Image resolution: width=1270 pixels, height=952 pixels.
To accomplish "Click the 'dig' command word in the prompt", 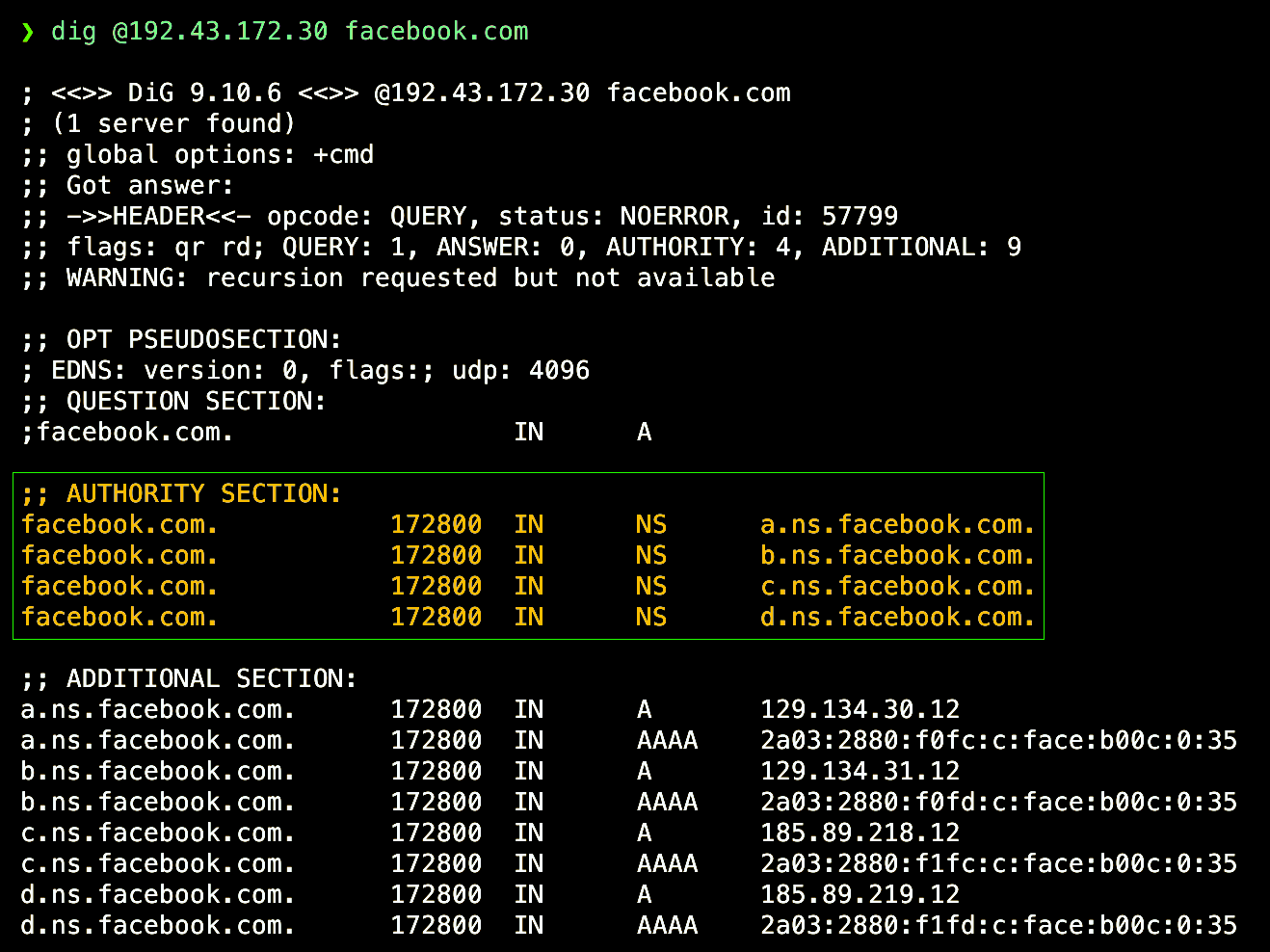I will 74,32.
